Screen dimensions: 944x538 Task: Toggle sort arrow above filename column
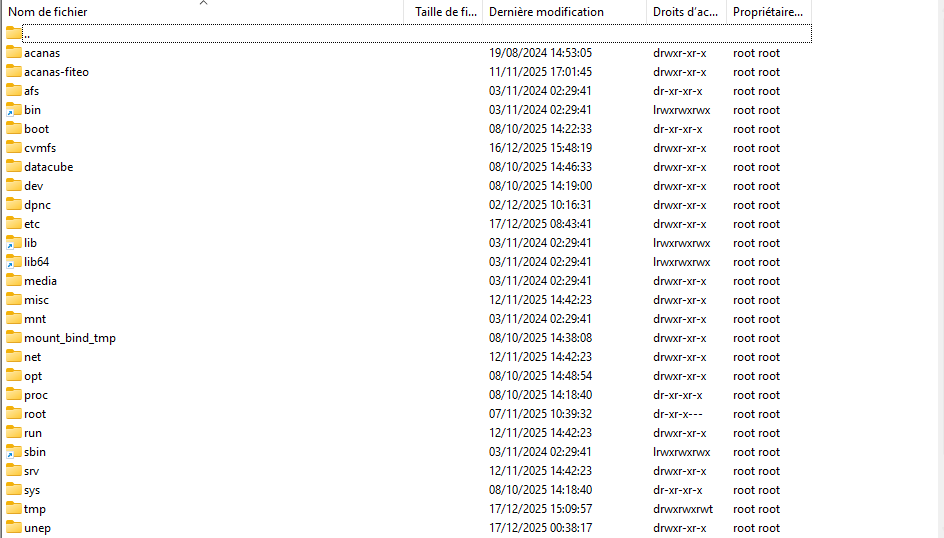point(204,3)
